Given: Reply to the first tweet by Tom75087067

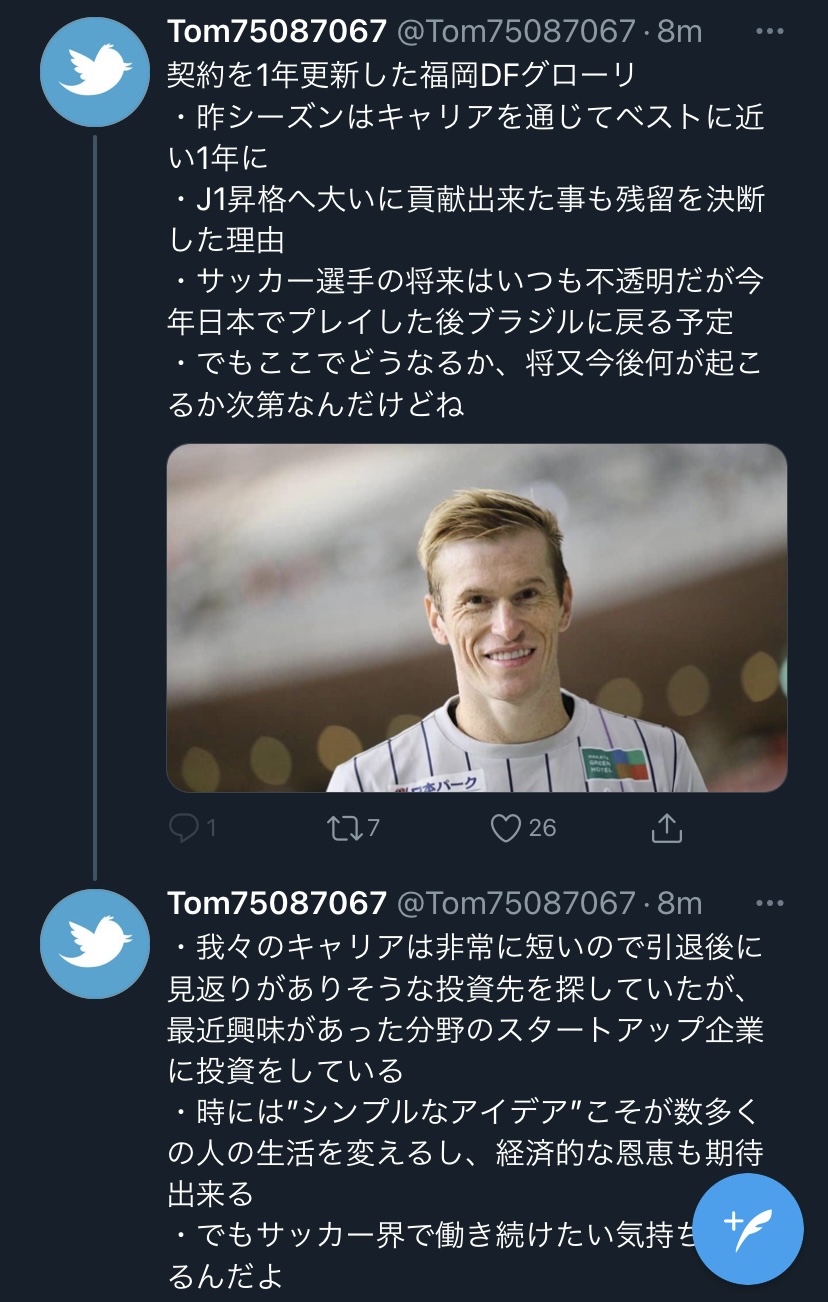Looking at the screenshot, I should [184, 828].
